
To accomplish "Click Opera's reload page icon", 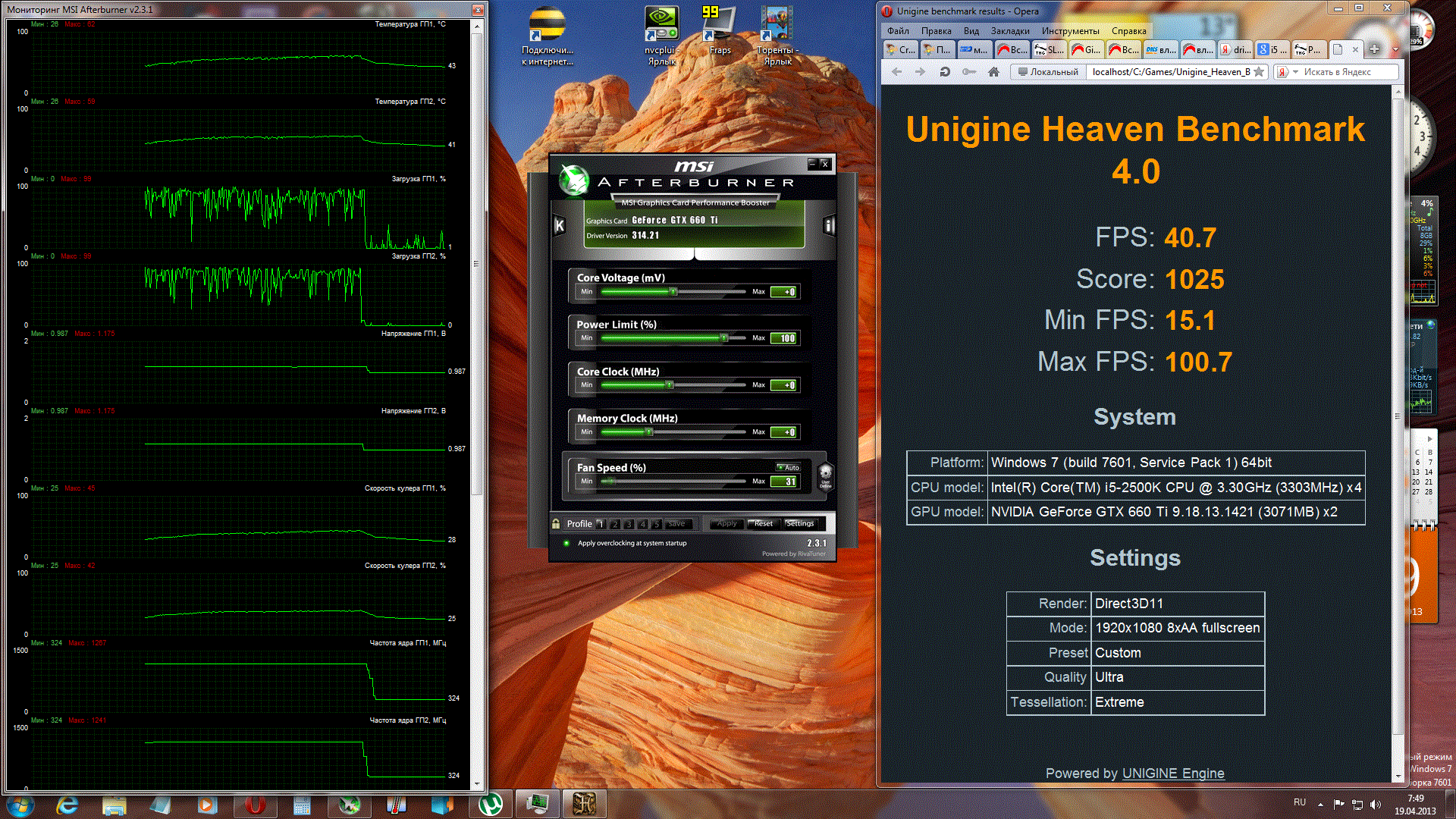I will click(x=945, y=72).
